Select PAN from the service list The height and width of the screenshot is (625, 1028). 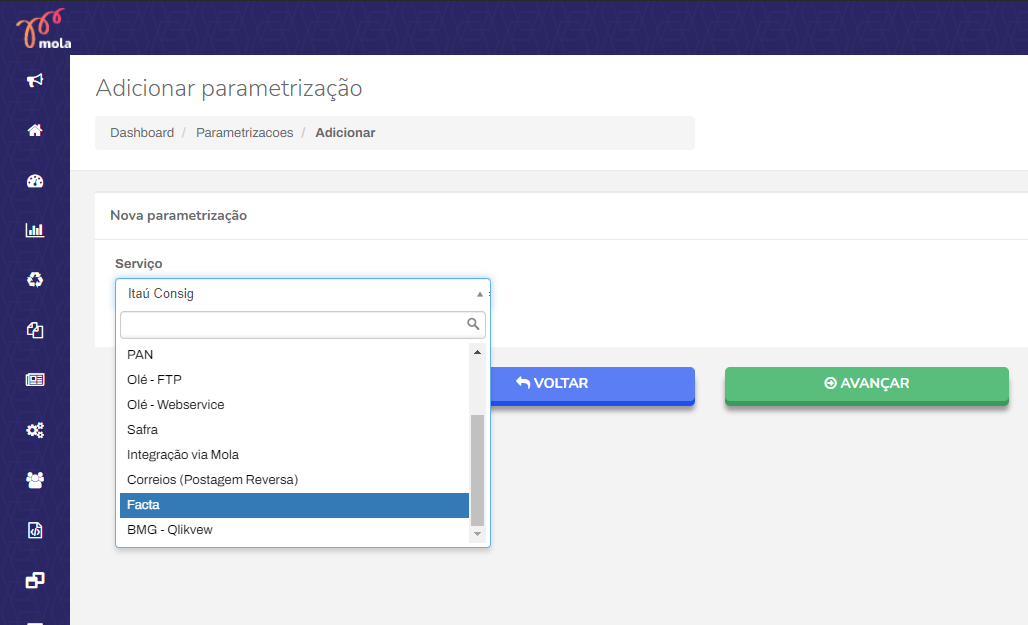tap(294, 355)
